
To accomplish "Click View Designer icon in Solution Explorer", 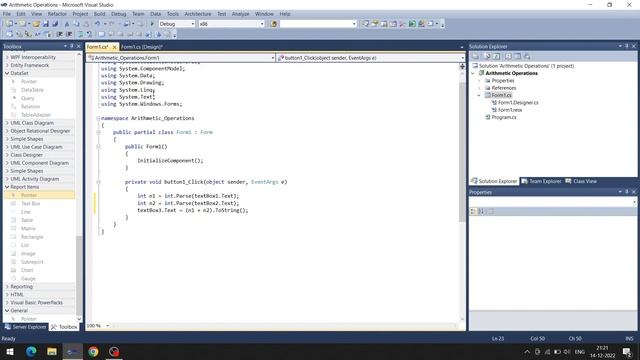I will point(518,56).
